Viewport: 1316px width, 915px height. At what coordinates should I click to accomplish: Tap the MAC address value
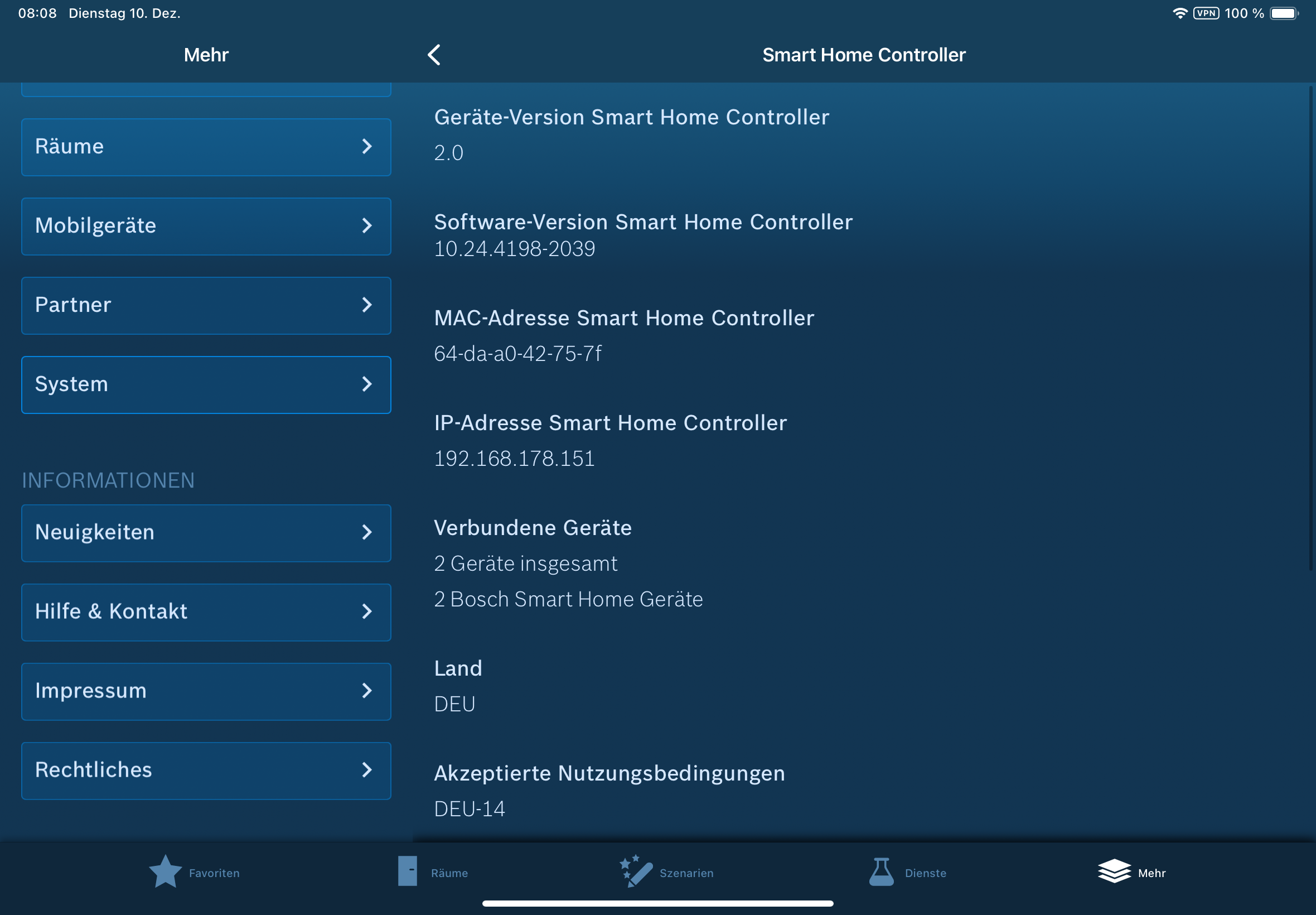(x=517, y=354)
